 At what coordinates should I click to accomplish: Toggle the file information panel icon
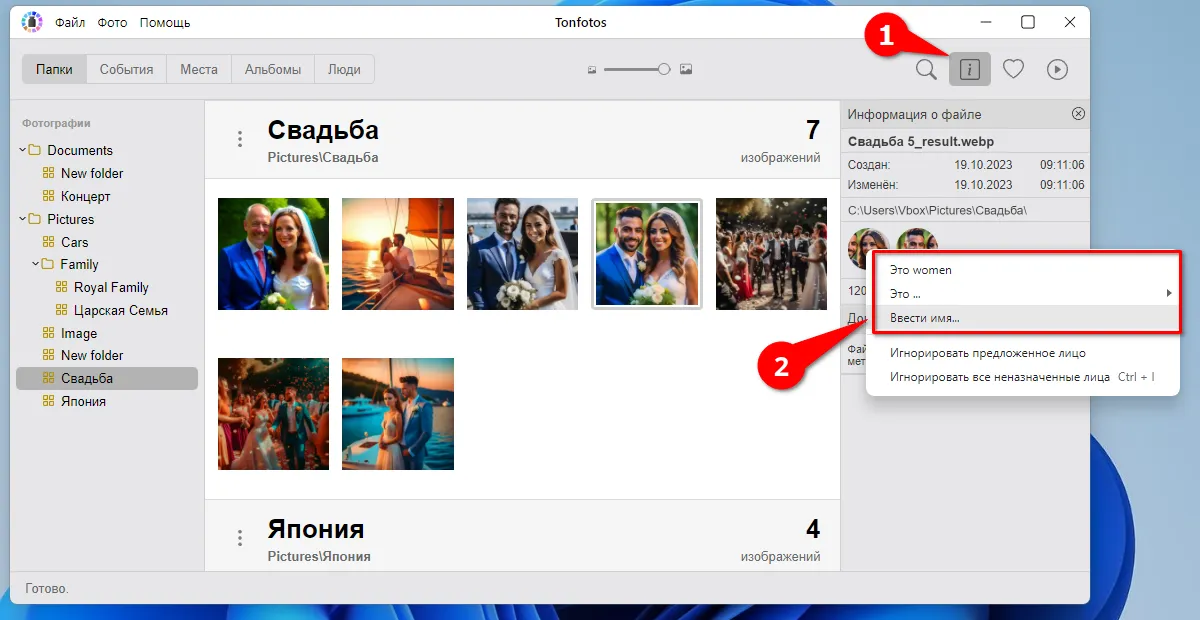969,69
